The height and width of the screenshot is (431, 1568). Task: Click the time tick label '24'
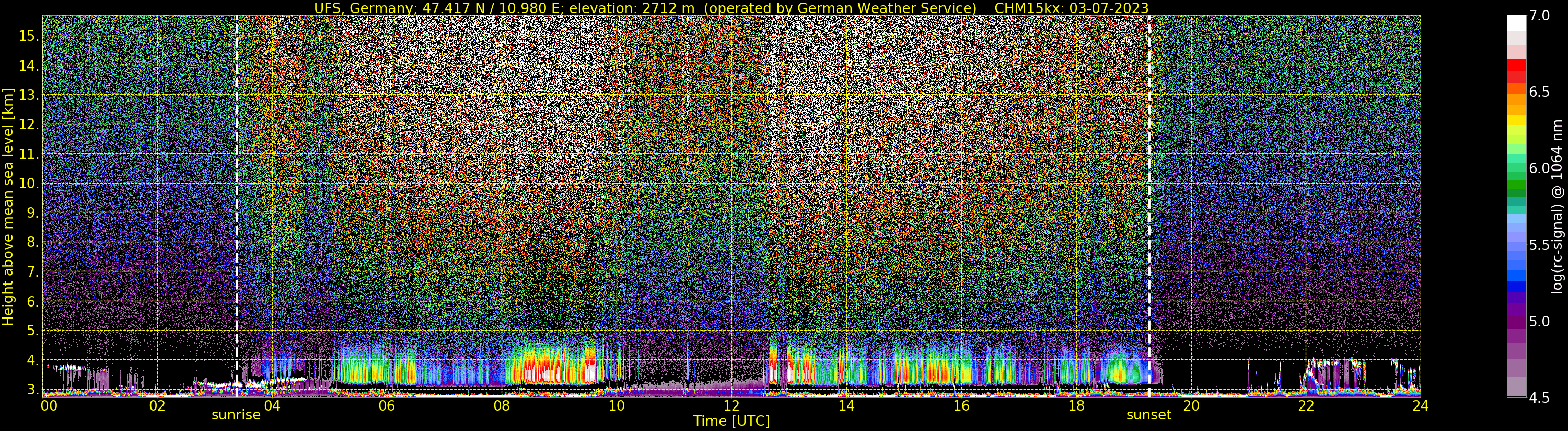(1420, 405)
